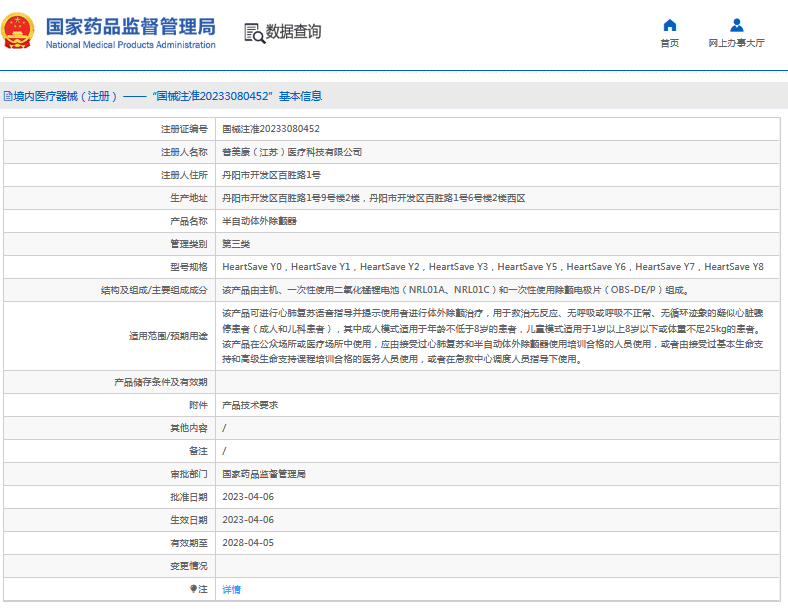Click the 注册人名称 row label

tap(184, 152)
